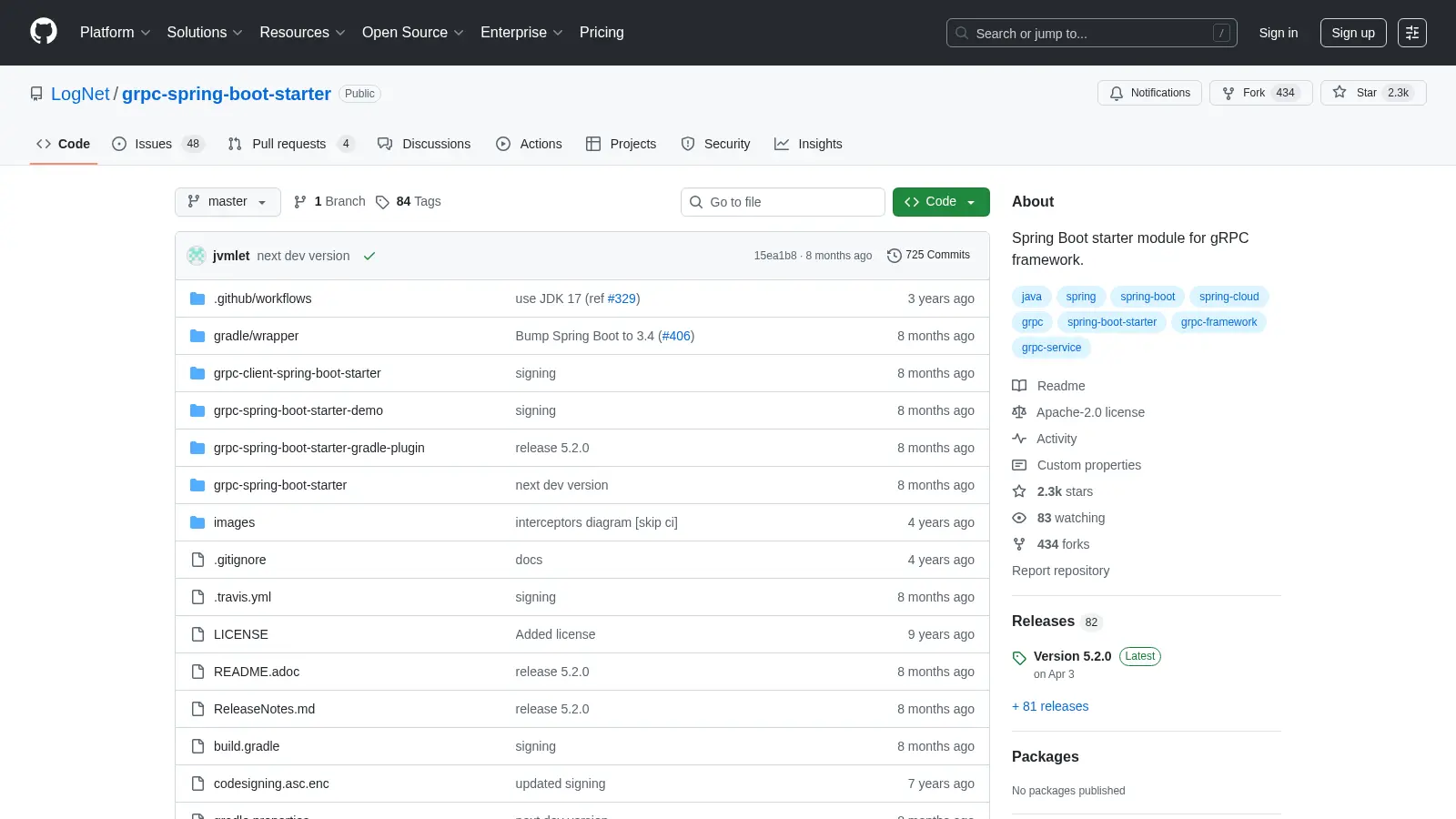Click the Go to file input
This screenshot has width=1456, height=819.
783,202
